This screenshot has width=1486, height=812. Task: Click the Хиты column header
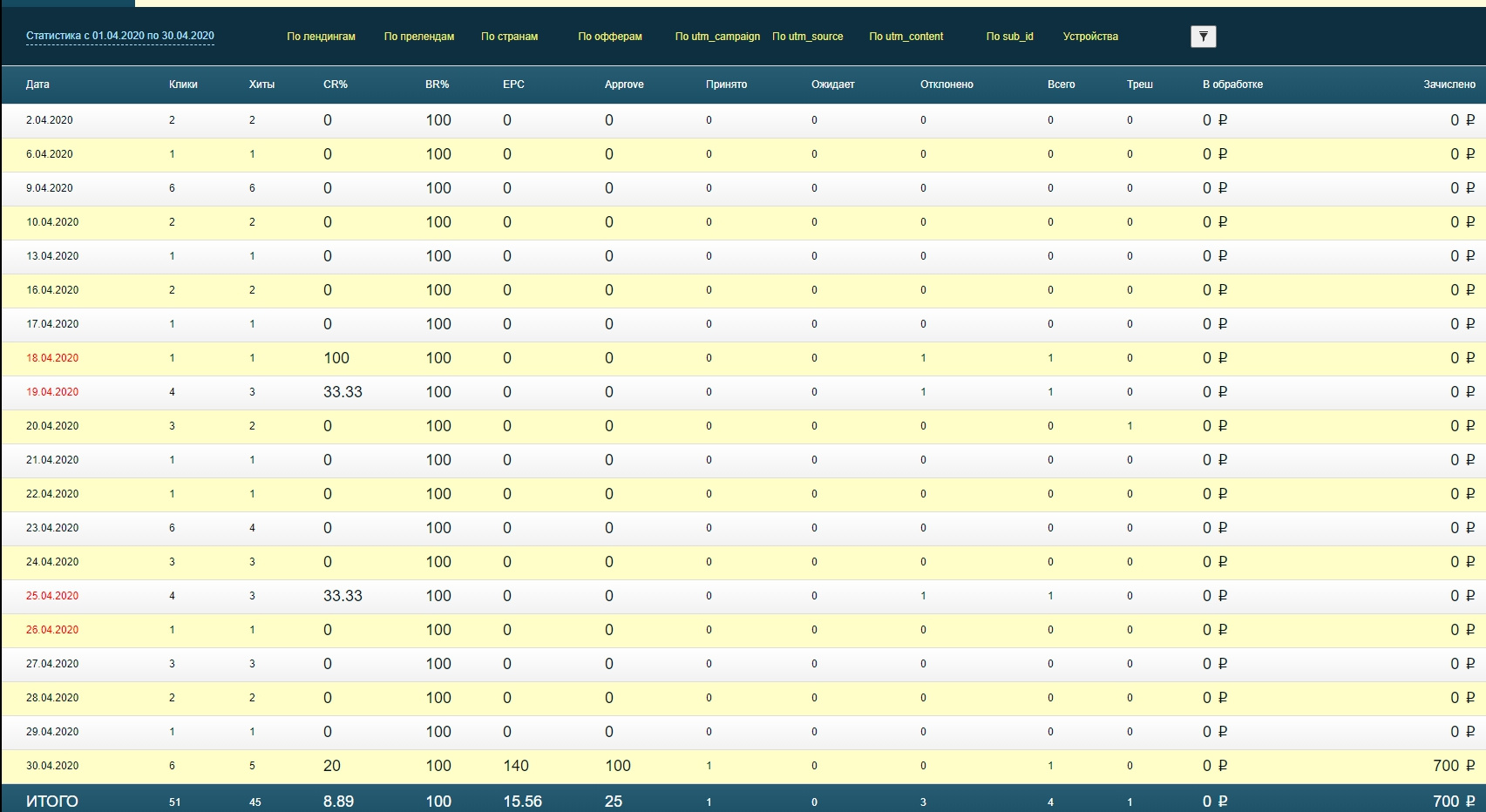pyautogui.click(x=261, y=85)
